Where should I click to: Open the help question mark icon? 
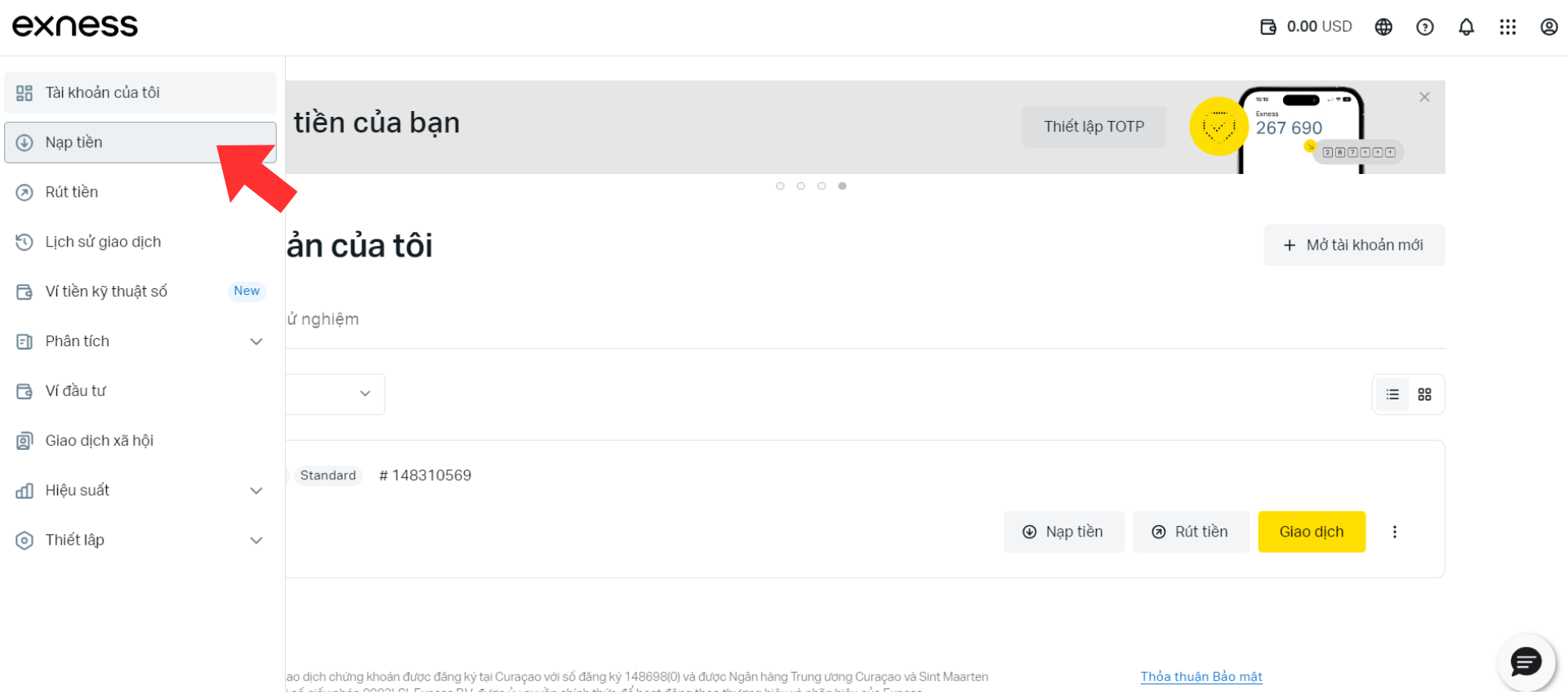[x=1425, y=27]
